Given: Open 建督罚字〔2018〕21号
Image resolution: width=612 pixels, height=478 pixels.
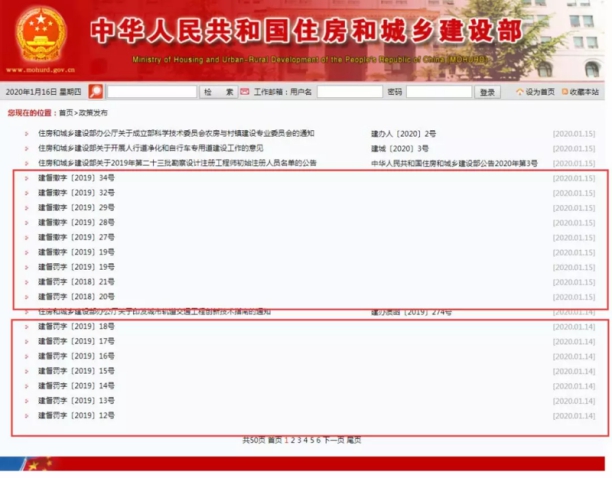Looking at the screenshot, I should [x=76, y=282].
